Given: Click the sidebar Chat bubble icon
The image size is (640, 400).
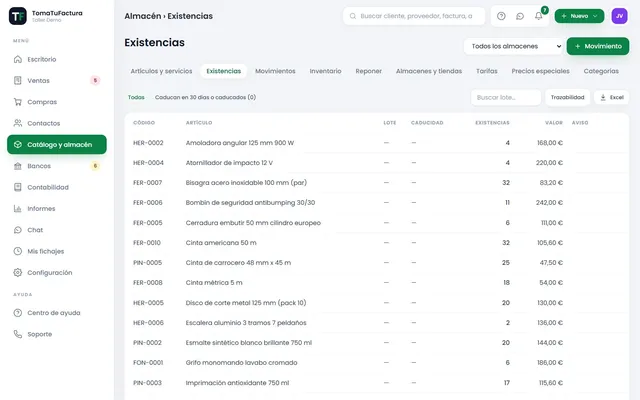Looking at the screenshot, I should (x=18, y=230).
